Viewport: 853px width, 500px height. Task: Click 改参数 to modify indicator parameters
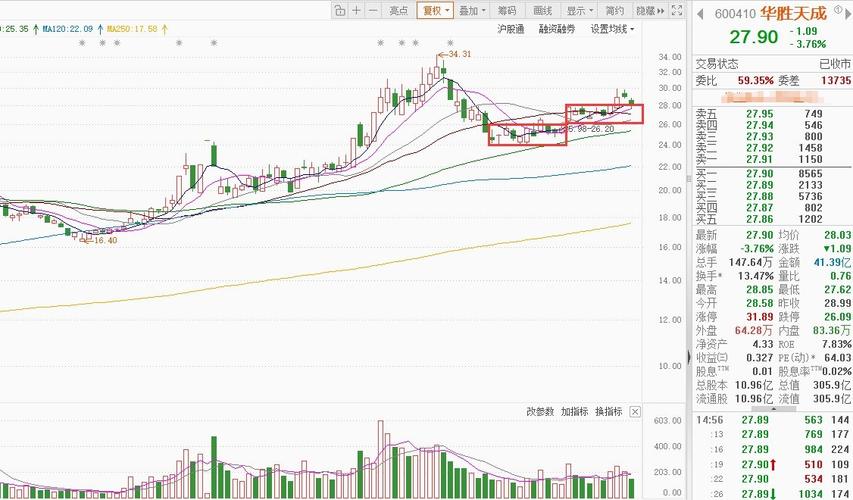pyautogui.click(x=540, y=411)
